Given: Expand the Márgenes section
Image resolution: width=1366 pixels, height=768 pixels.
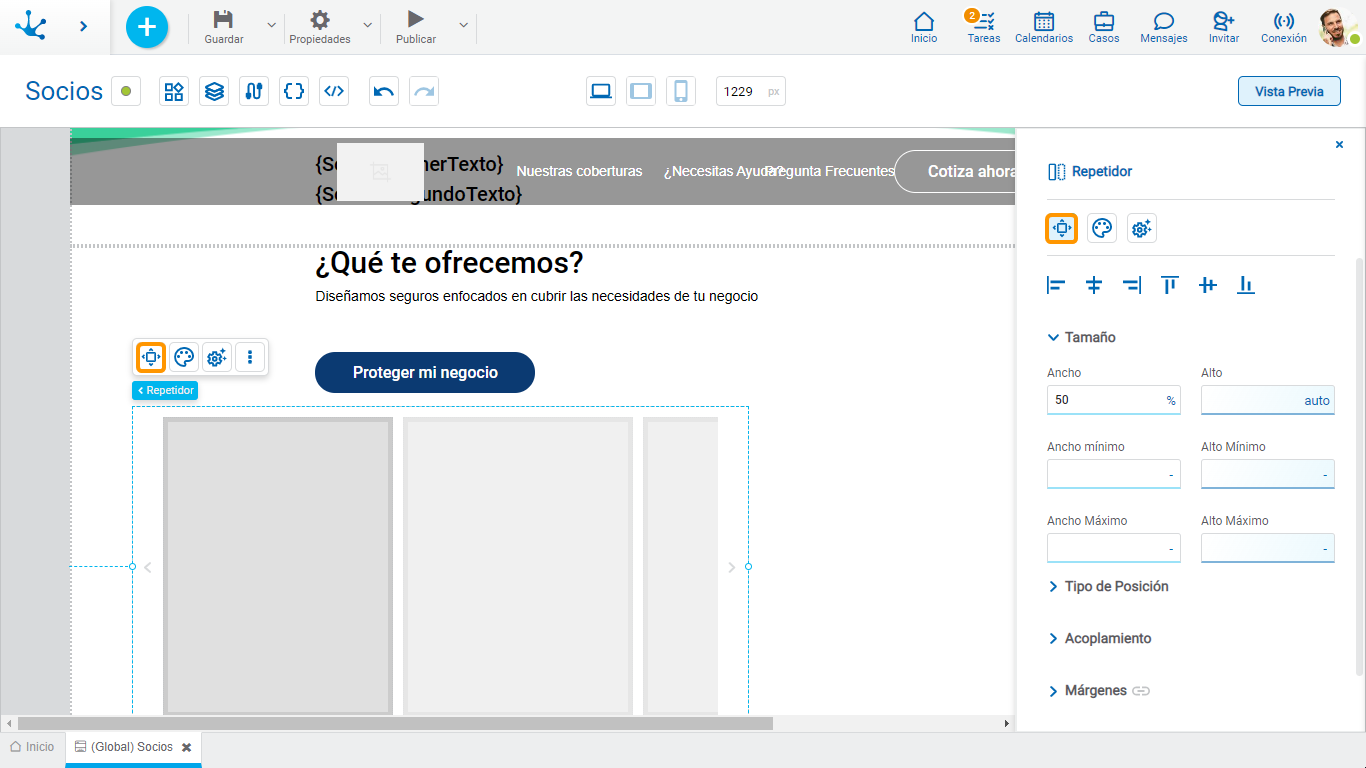Looking at the screenshot, I should [x=1087, y=690].
